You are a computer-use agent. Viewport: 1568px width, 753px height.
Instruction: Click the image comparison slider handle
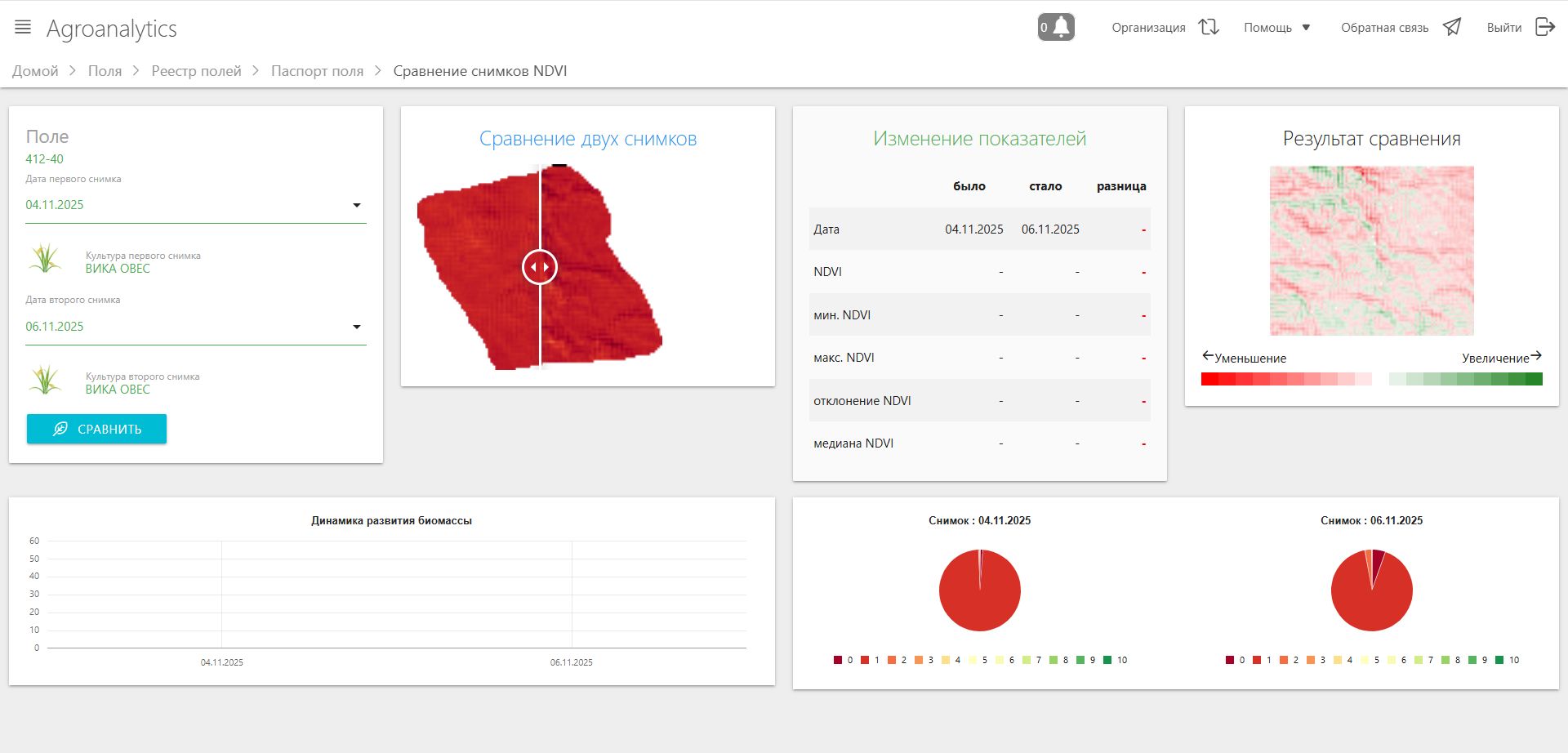click(x=540, y=267)
